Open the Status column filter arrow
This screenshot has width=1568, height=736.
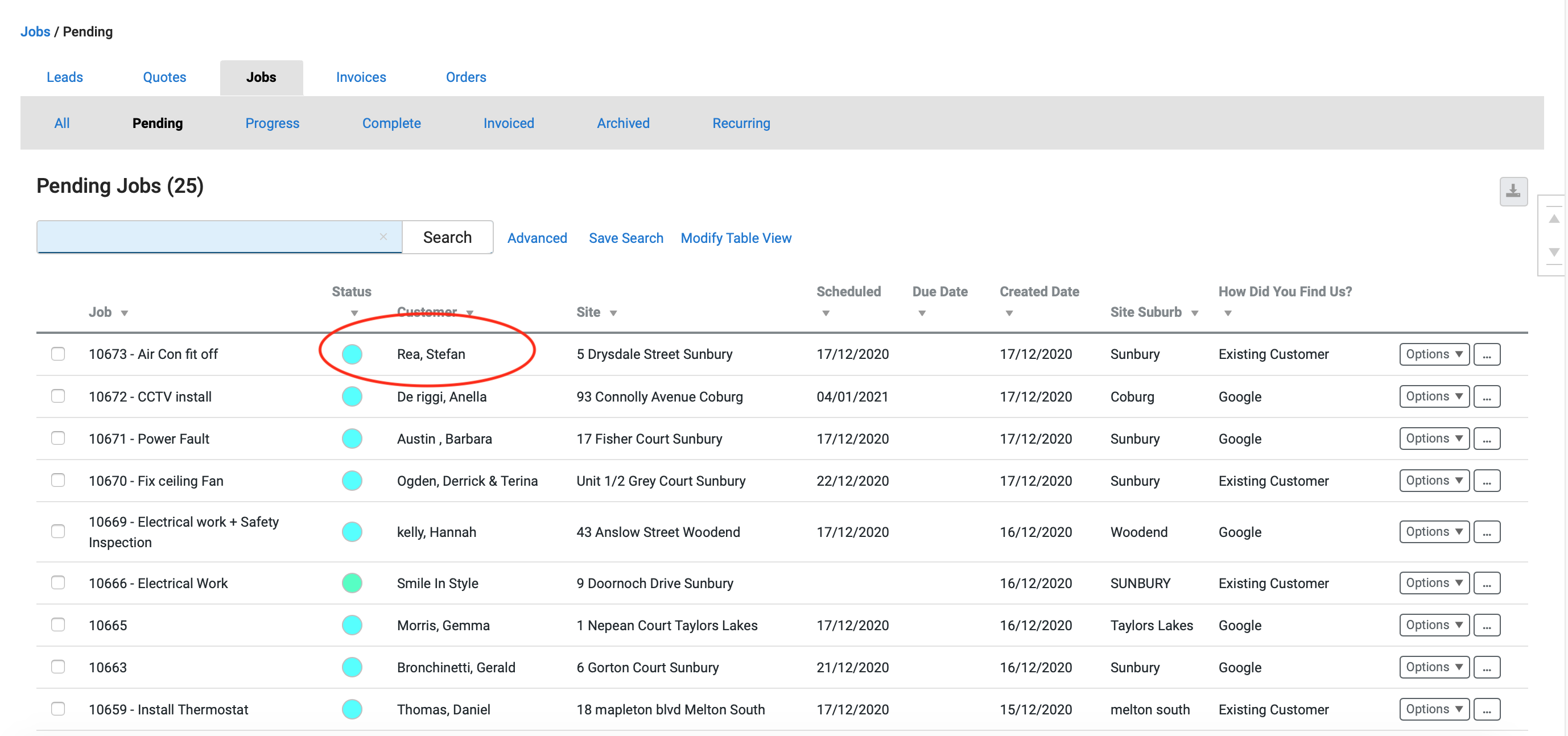(354, 313)
